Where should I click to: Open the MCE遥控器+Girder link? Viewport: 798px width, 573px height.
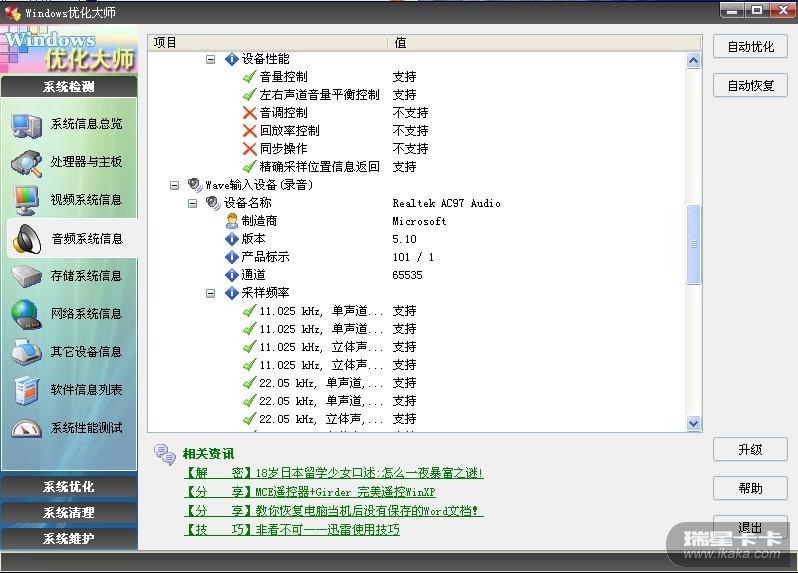[309, 492]
